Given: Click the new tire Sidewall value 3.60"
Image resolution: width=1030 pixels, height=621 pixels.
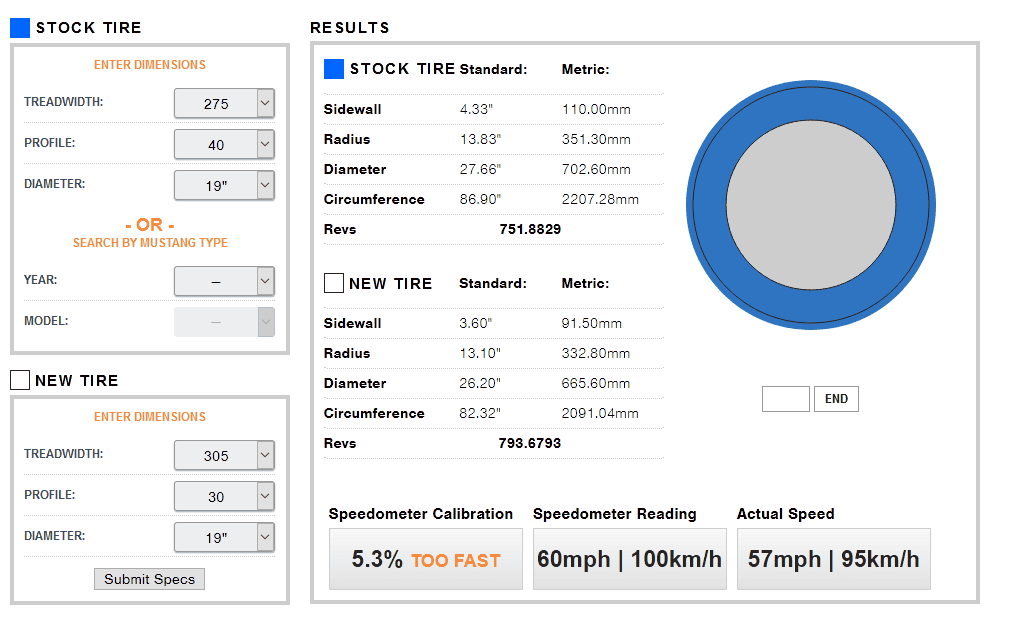Looking at the screenshot, I should [476, 323].
